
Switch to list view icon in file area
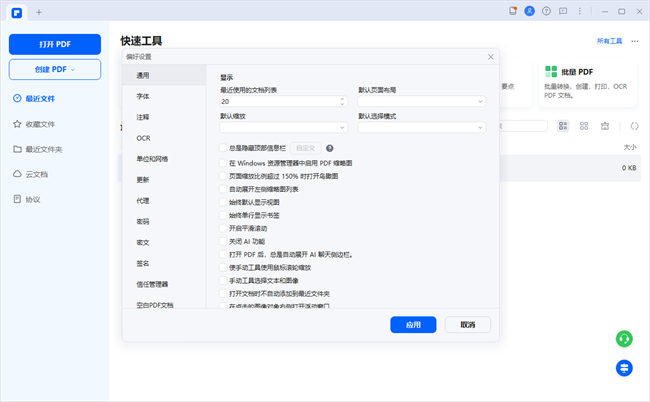click(563, 126)
